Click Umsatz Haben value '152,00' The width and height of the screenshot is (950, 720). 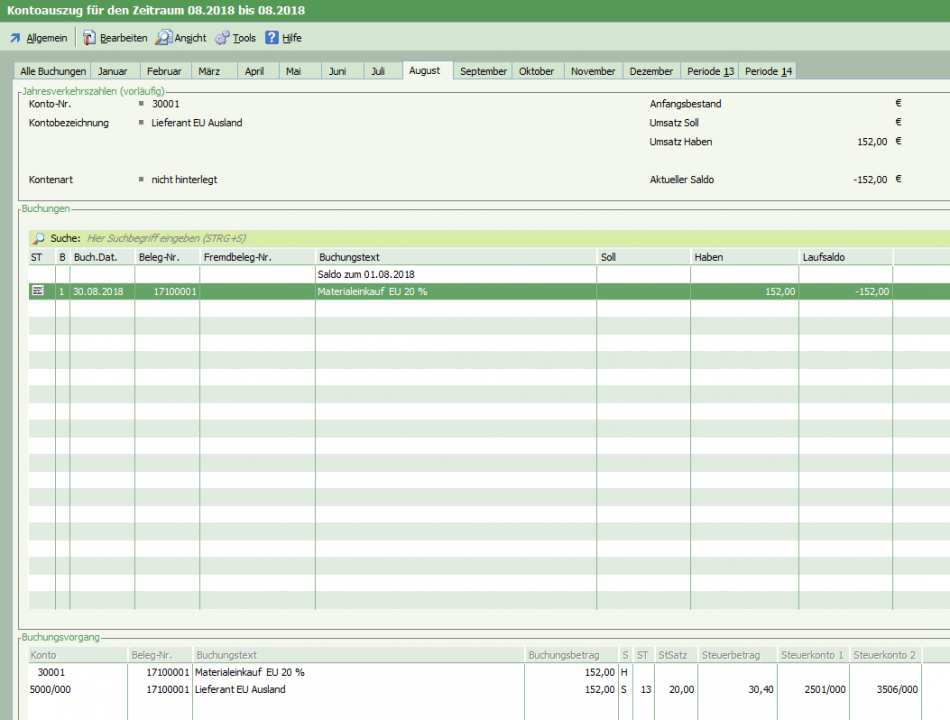(x=872, y=142)
